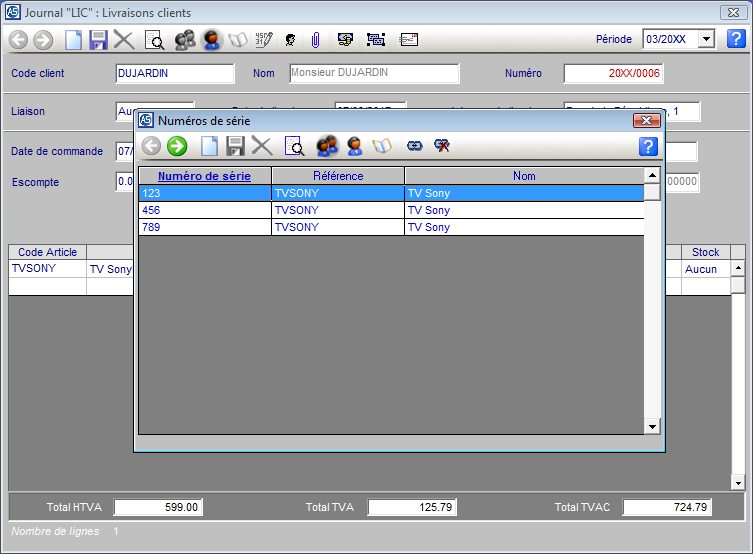Viewport: 753px width, 554px height.
Task: Click the unlink icon with red cross
Action: pyautogui.click(x=441, y=147)
